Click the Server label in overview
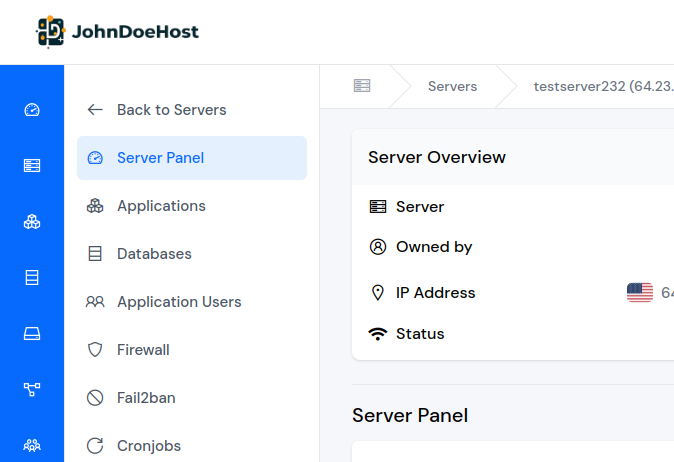The image size is (674, 462). [x=420, y=207]
